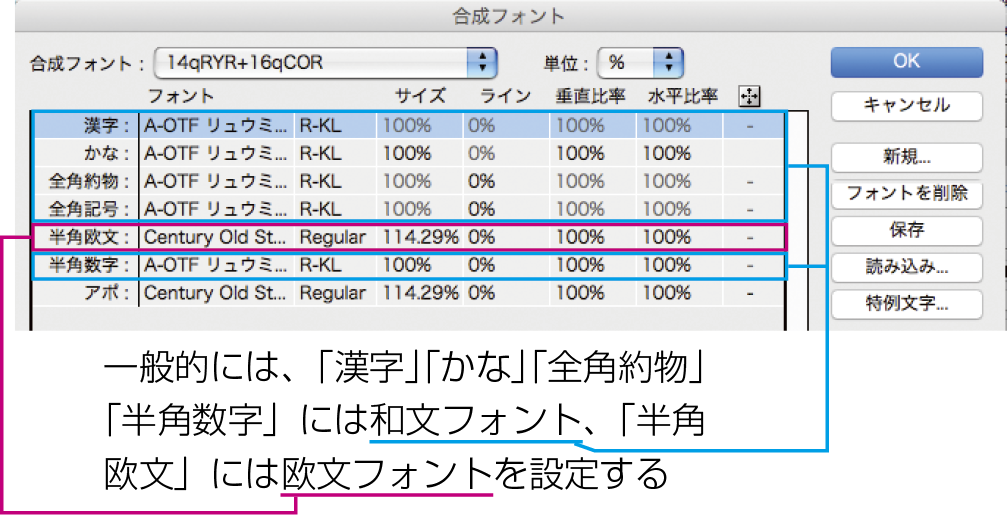Select the かな row label
This screenshot has height=515, width=1007.
[x=108, y=154]
